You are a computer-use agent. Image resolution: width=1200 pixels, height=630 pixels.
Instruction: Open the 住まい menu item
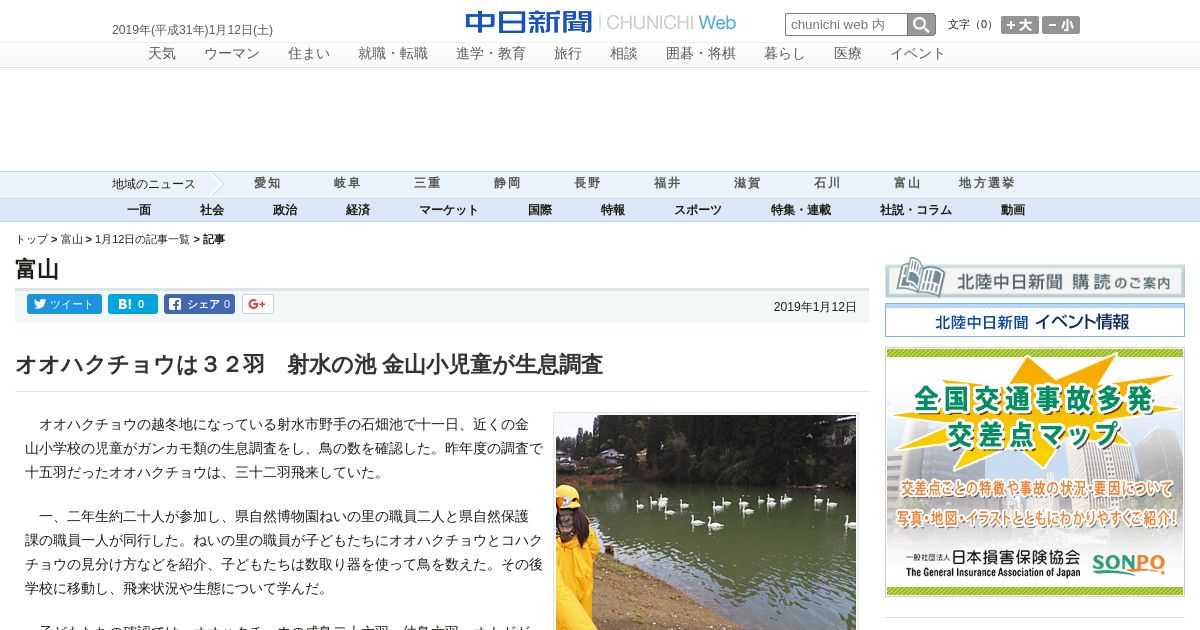click(x=309, y=54)
